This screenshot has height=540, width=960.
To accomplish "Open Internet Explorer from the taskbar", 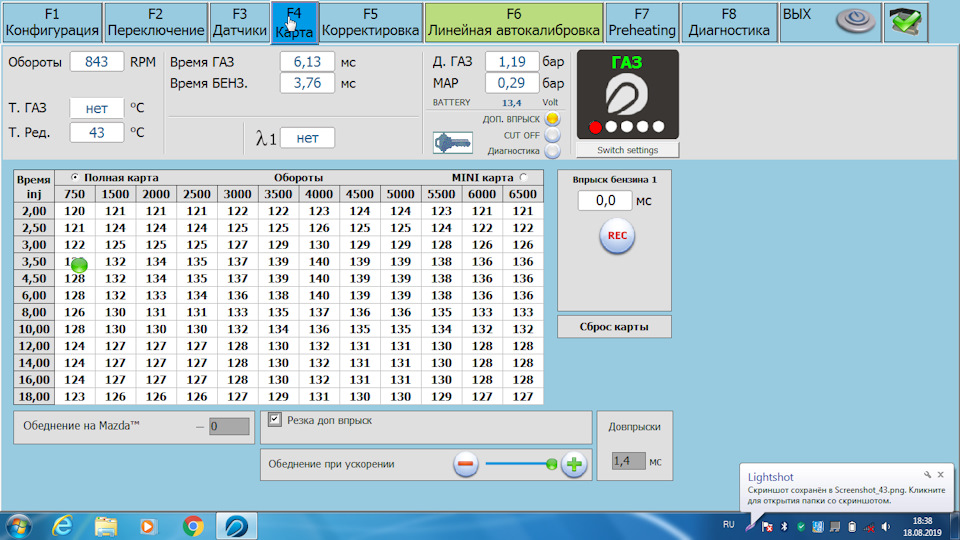I will [x=62, y=525].
